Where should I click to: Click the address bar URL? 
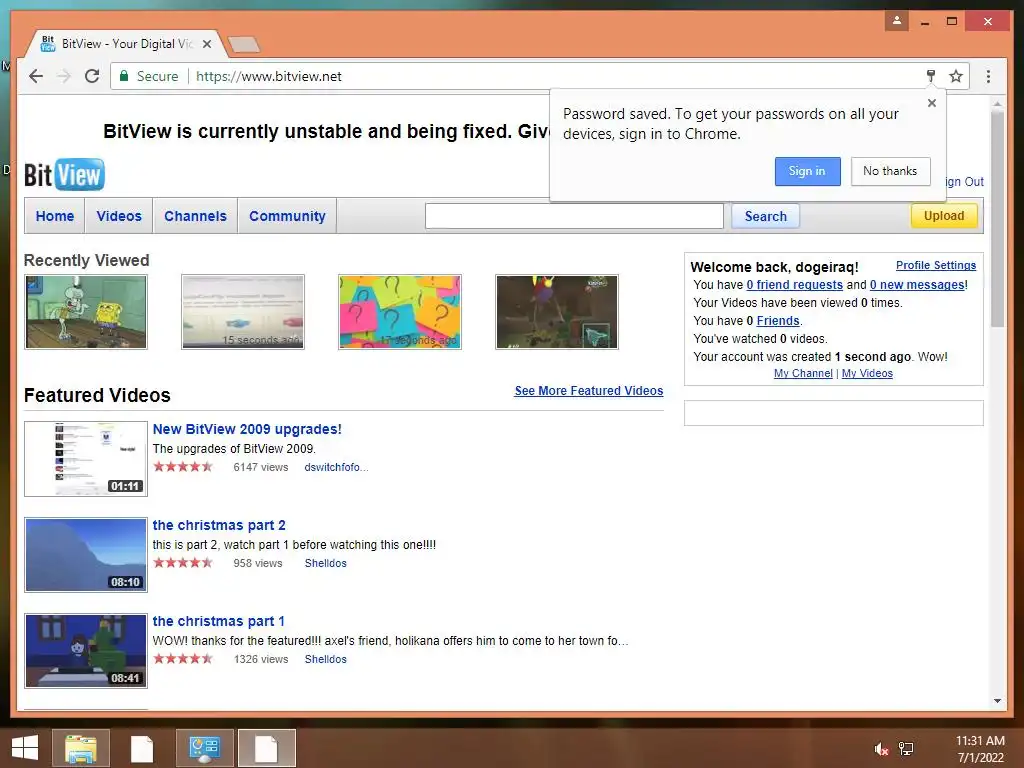[268, 76]
